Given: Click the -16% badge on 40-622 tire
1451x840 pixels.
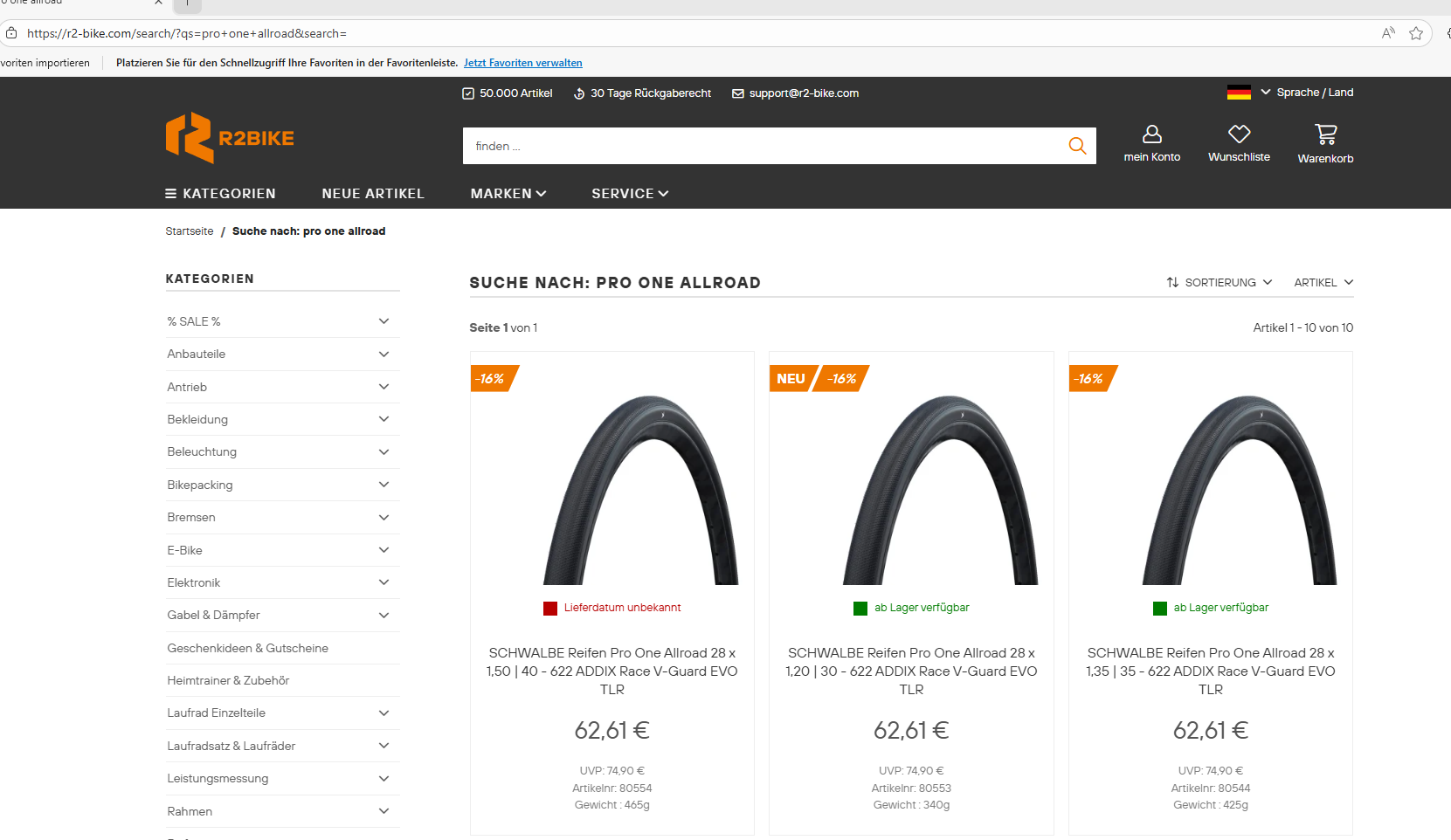Looking at the screenshot, I should pos(494,379).
